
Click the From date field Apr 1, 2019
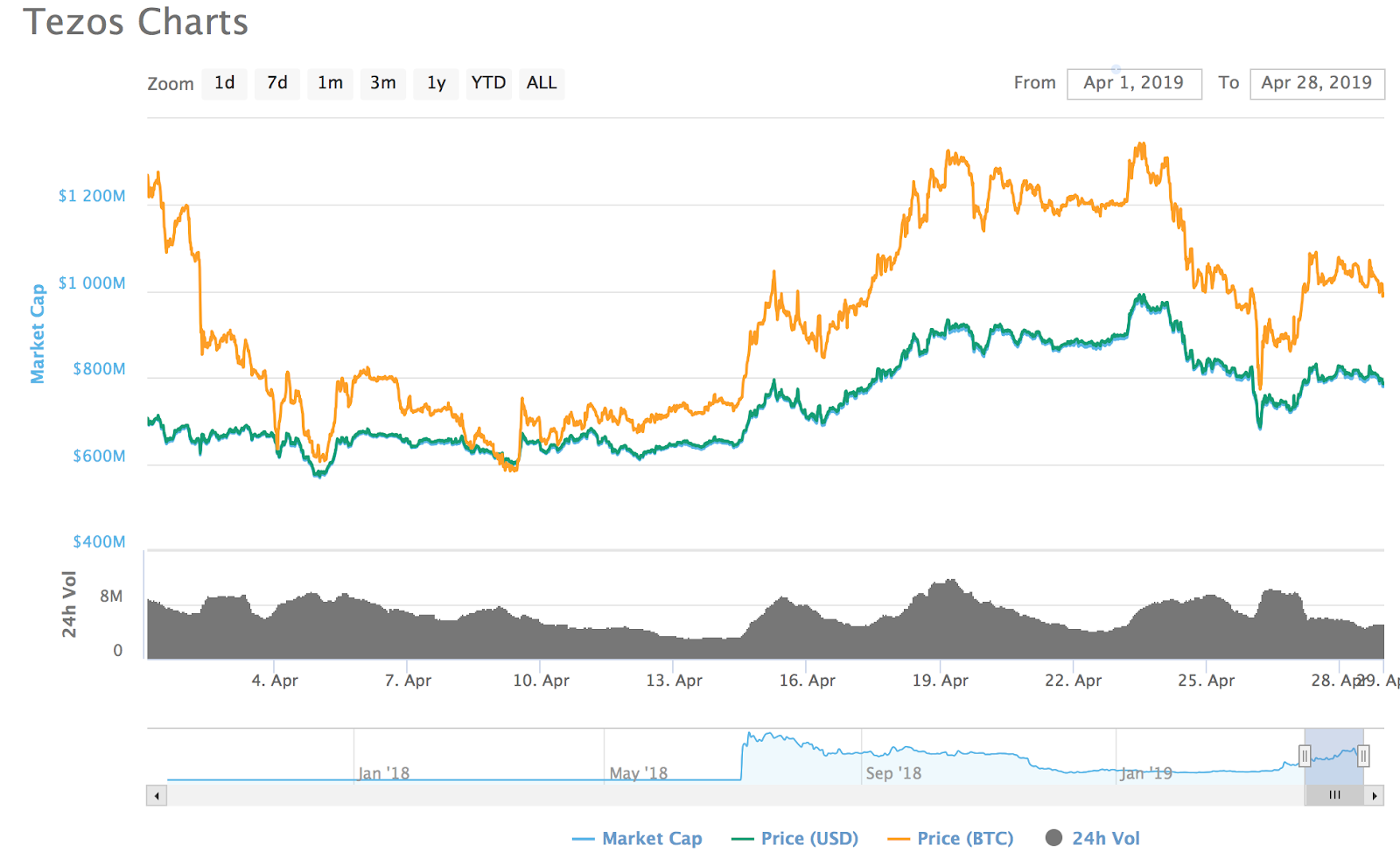pos(1134,83)
